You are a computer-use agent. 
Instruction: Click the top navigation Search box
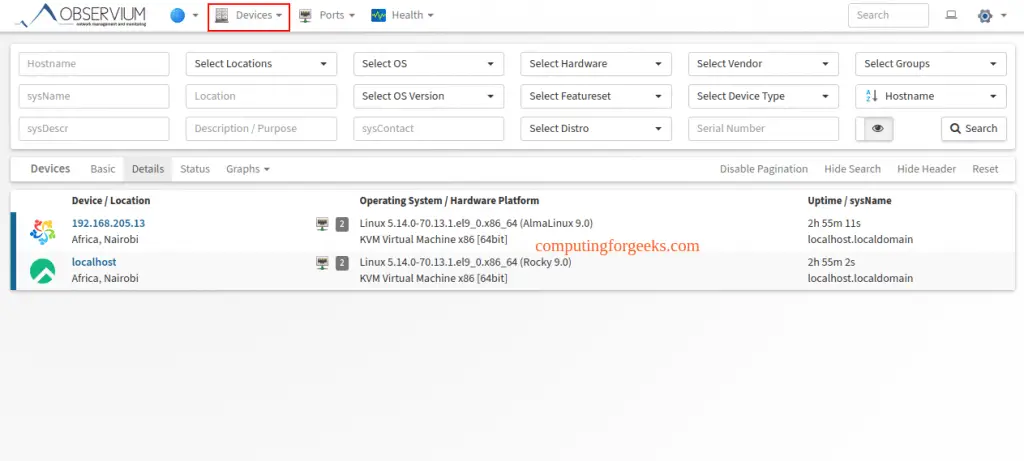point(888,15)
